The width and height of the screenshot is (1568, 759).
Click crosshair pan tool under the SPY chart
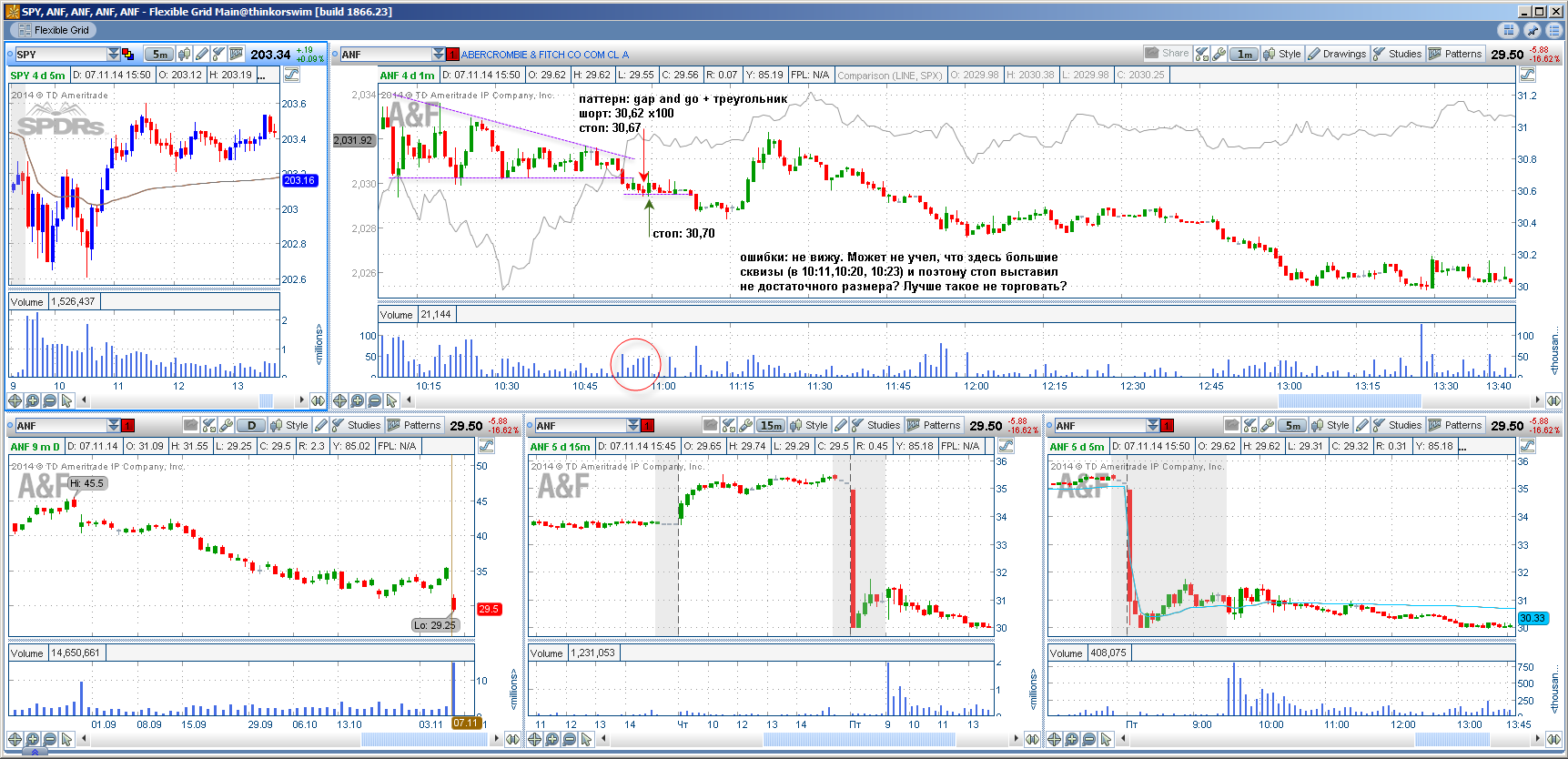tap(15, 400)
